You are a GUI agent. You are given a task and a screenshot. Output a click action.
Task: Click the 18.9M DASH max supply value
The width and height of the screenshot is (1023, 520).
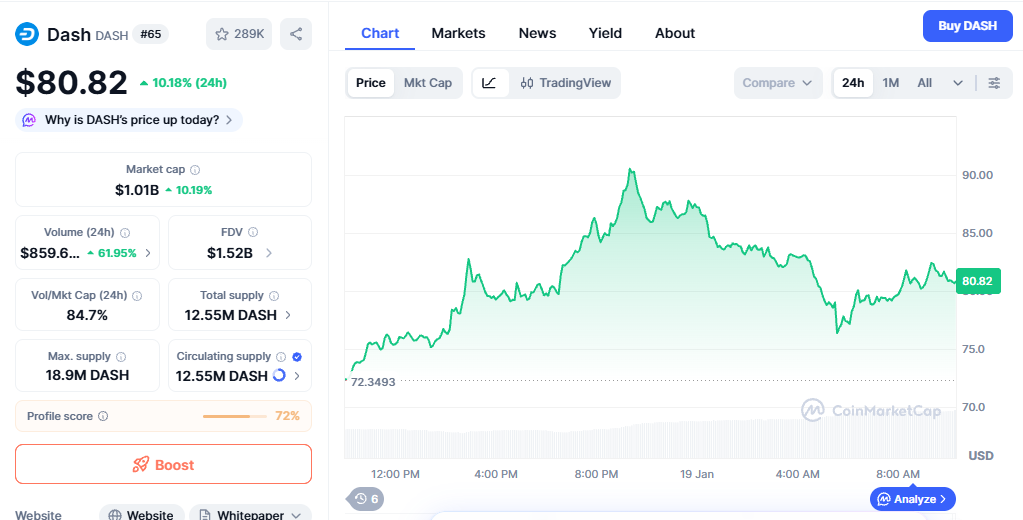point(87,375)
